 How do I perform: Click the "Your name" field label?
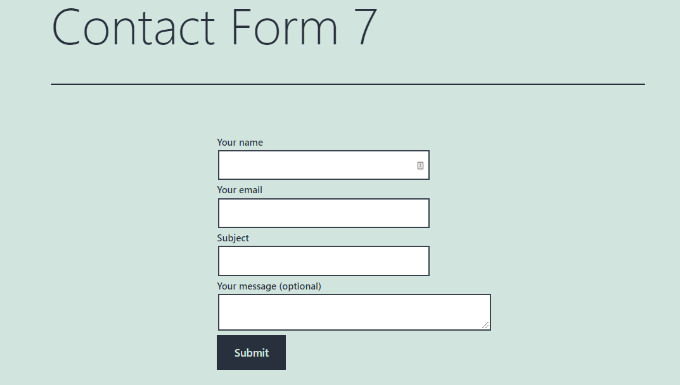tap(240, 142)
